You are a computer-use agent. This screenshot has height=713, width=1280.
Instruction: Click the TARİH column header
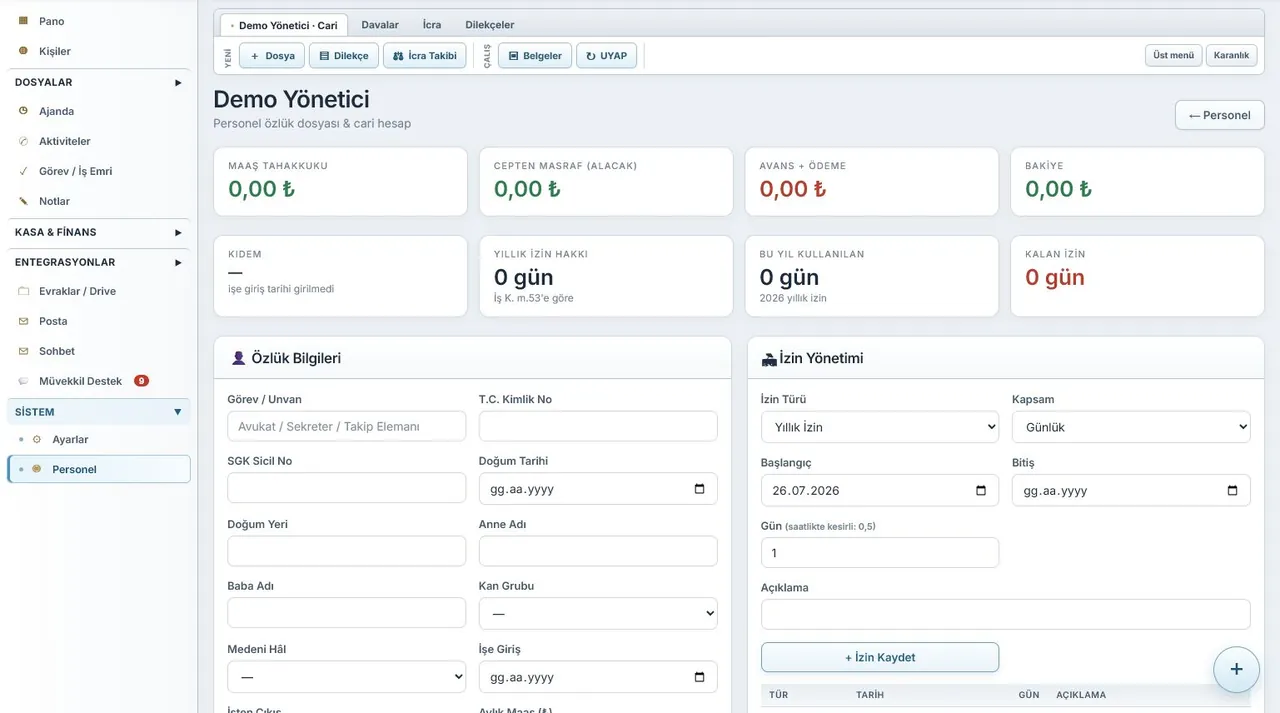[x=869, y=694]
